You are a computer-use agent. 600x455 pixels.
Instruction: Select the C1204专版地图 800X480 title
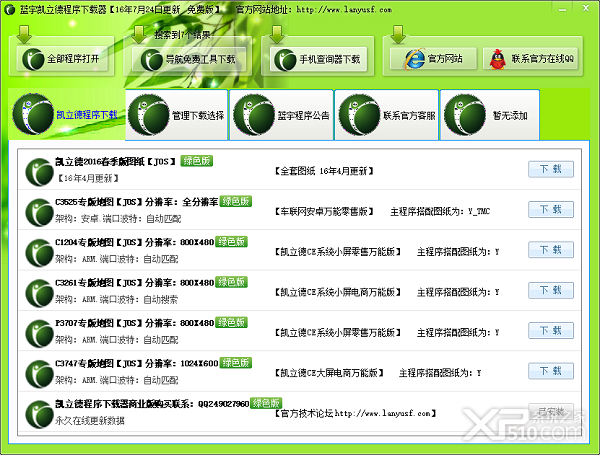135,242
